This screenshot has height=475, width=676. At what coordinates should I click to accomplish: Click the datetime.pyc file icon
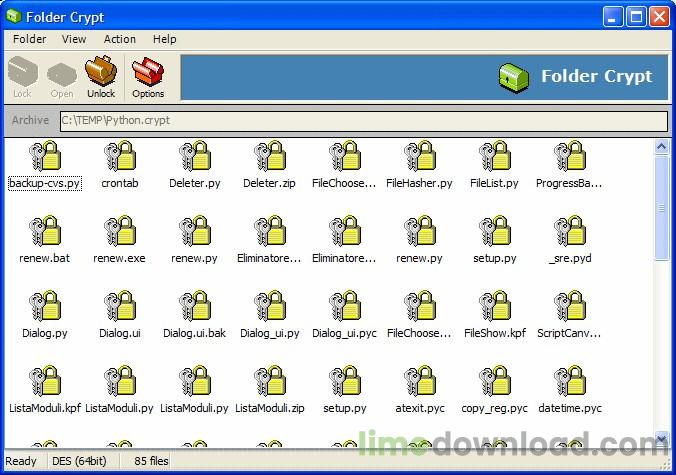(570, 383)
